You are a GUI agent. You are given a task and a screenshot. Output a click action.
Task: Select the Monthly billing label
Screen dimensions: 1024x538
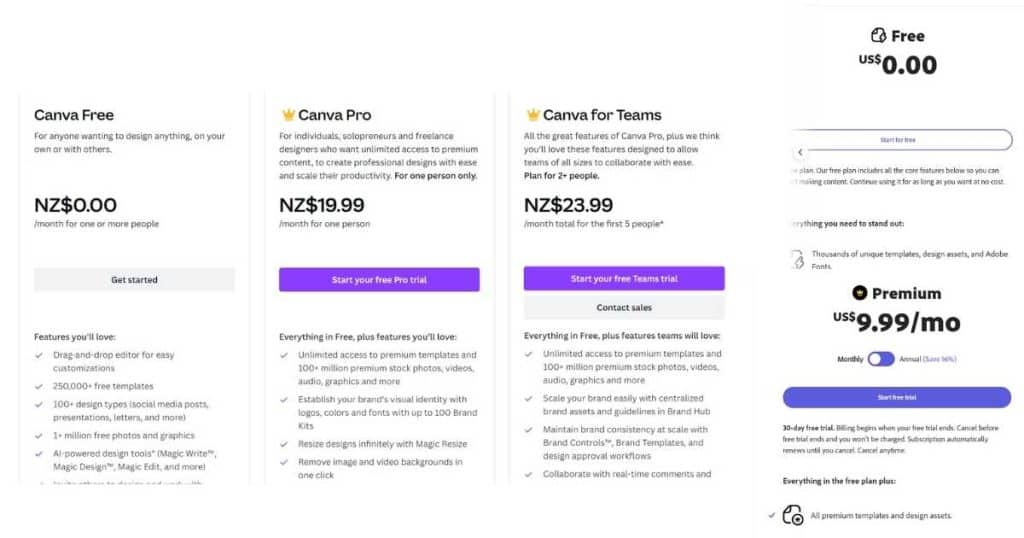[x=848, y=359]
